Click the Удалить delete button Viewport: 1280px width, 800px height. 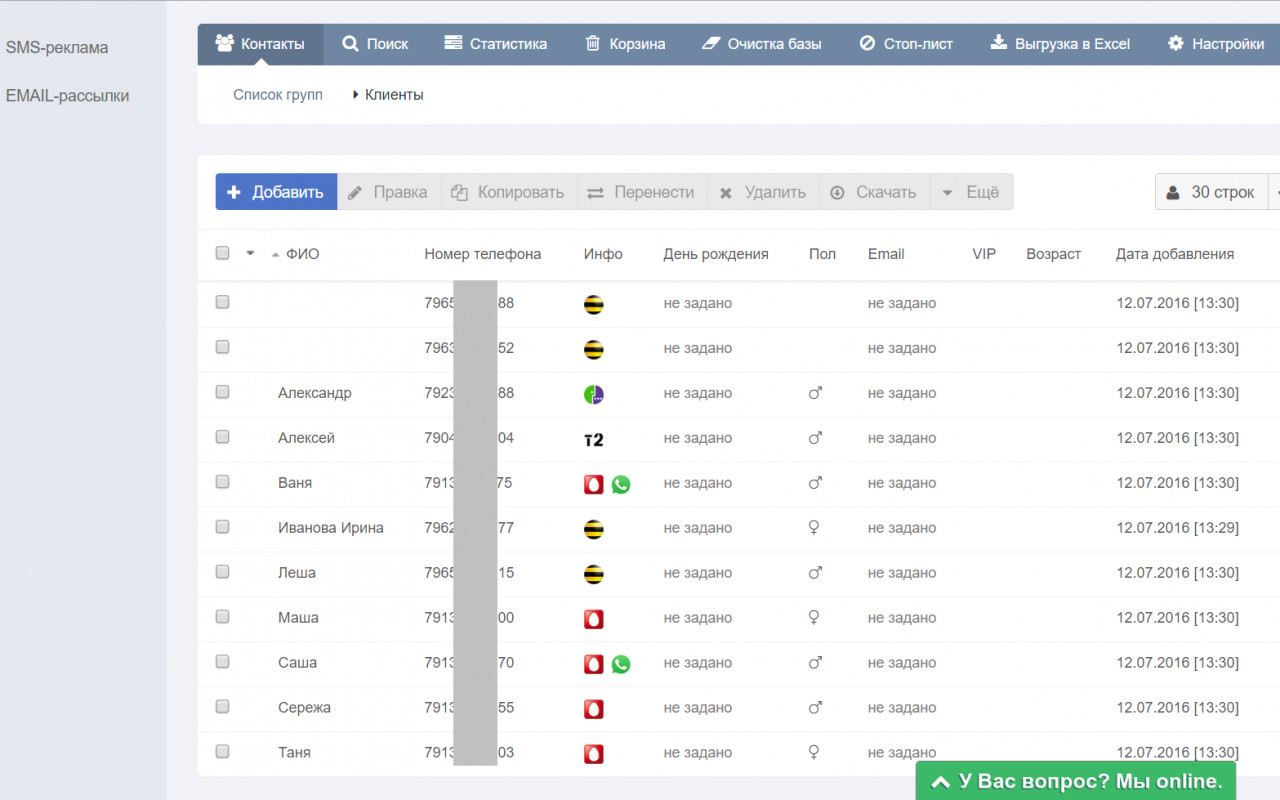[x=763, y=192]
